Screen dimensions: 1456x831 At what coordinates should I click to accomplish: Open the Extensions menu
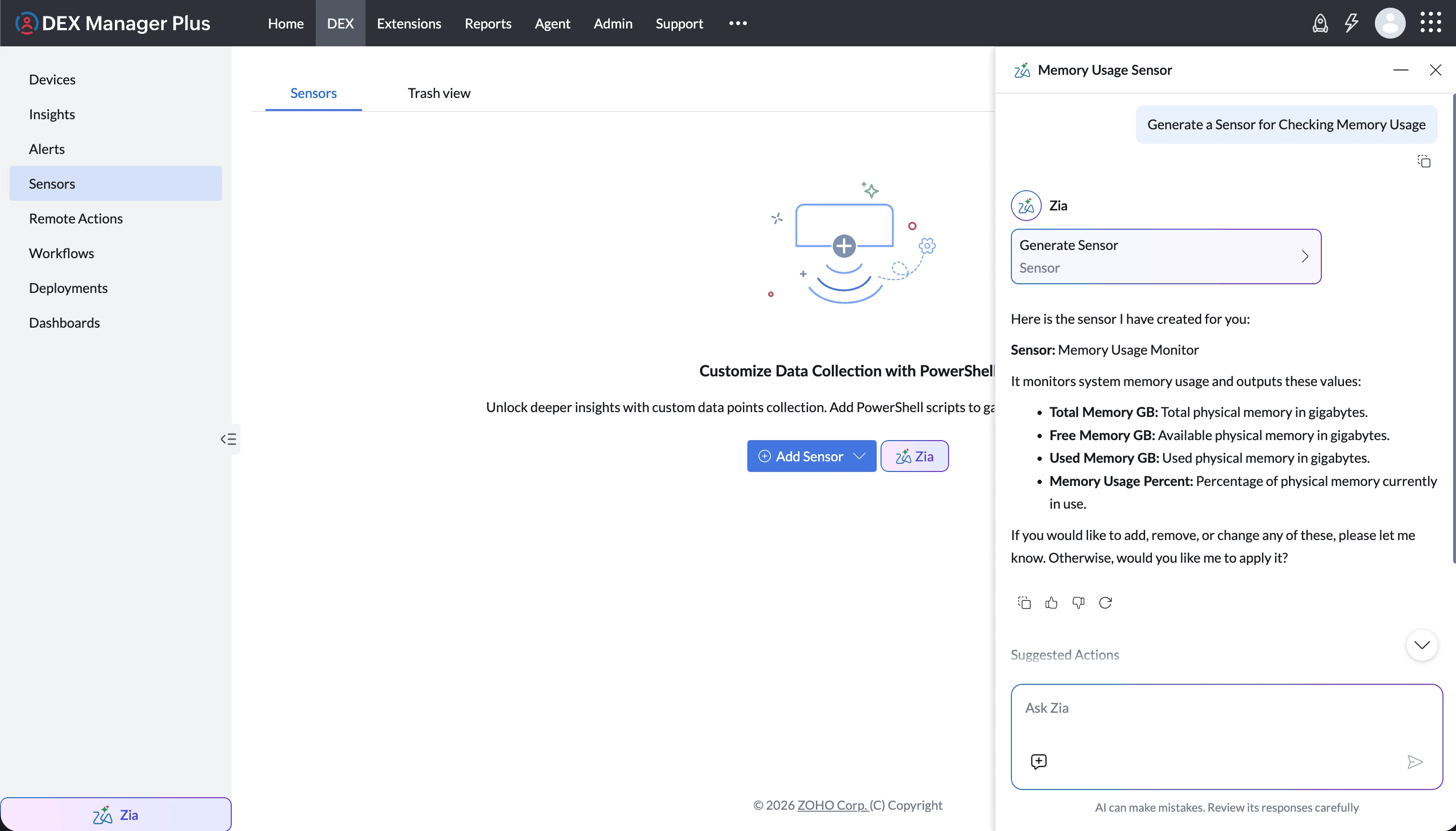pos(409,23)
